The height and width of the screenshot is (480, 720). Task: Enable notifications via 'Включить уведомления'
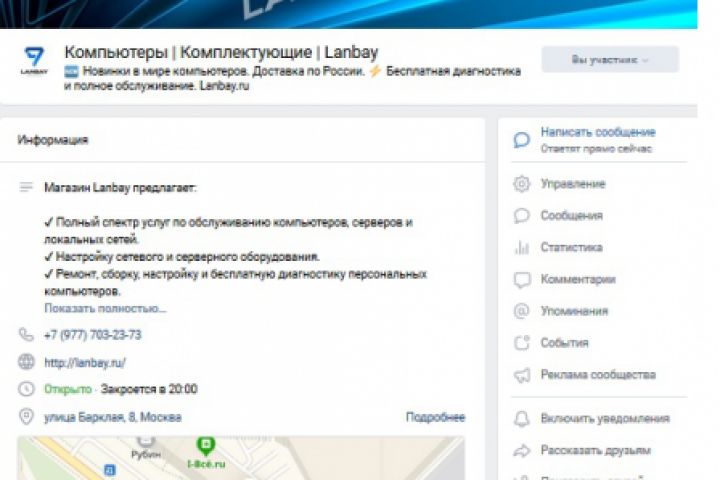click(605, 418)
